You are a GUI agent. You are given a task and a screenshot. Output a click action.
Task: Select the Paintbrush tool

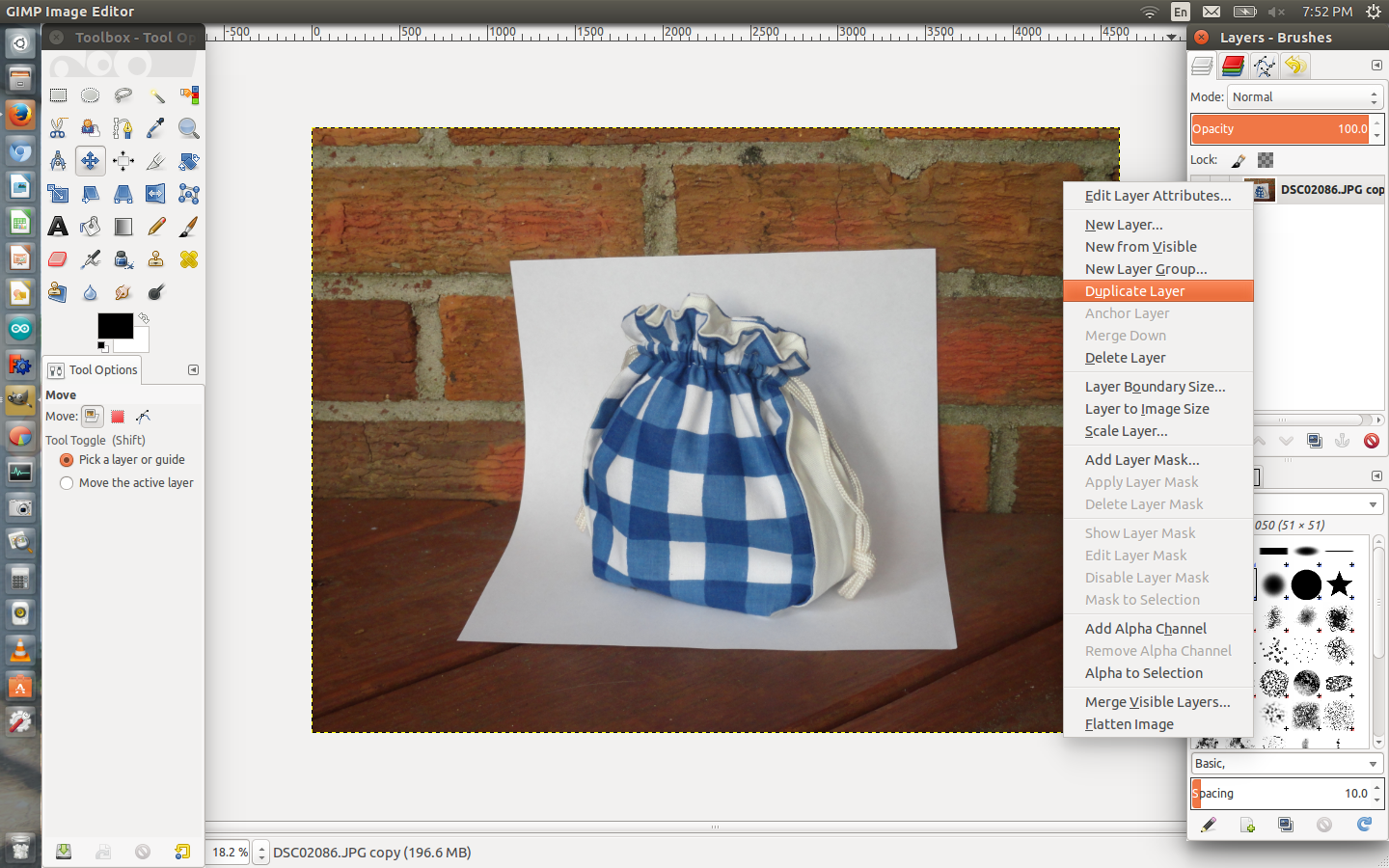pyautogui.click(x=189, y=227)
